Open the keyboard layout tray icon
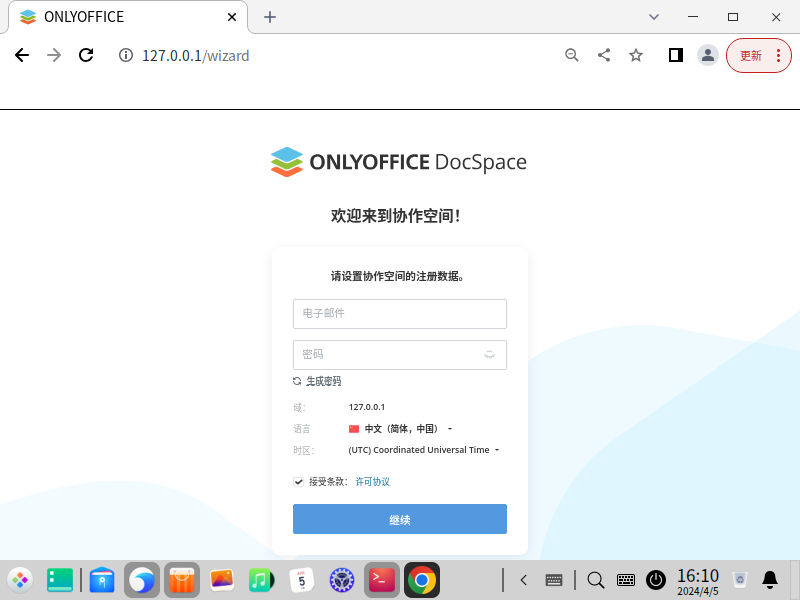Image resolution: width=800 pixels, height=600 pixels. 554,580
